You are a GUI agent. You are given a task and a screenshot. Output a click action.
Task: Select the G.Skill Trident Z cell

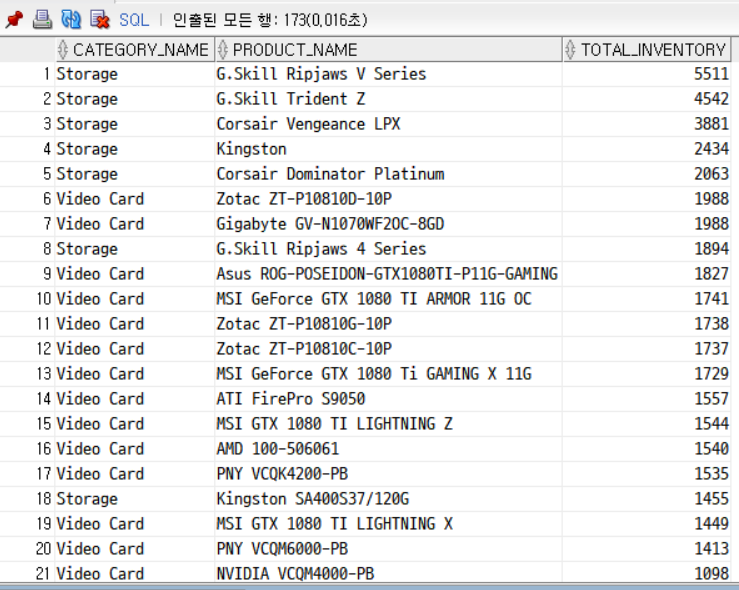[388, 99]
